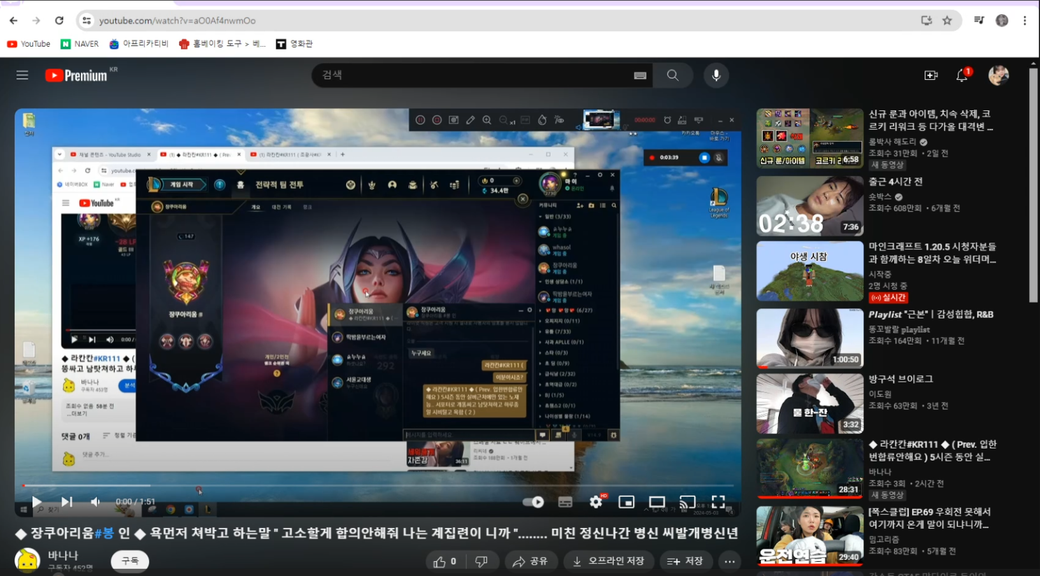Viewport: 1040px width, 576px height.
Task: Click the 구독 subscribe button
Action: pyautogui.click(x=129, y=561)
